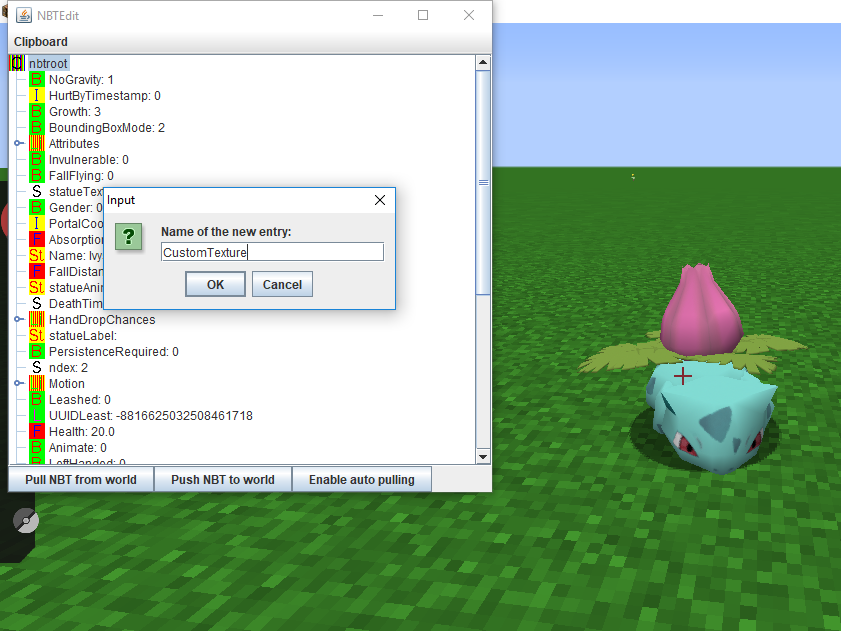Select the 'Animate: 0' entry
The height and width of the screenshot is (631, 841).
[78, 447]
